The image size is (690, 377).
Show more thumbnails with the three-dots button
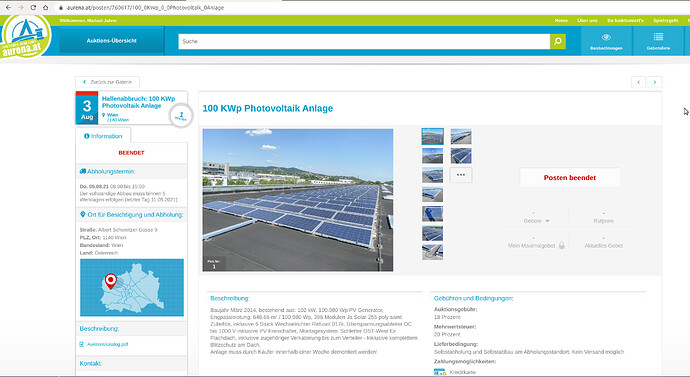click(x=461, y=175)
